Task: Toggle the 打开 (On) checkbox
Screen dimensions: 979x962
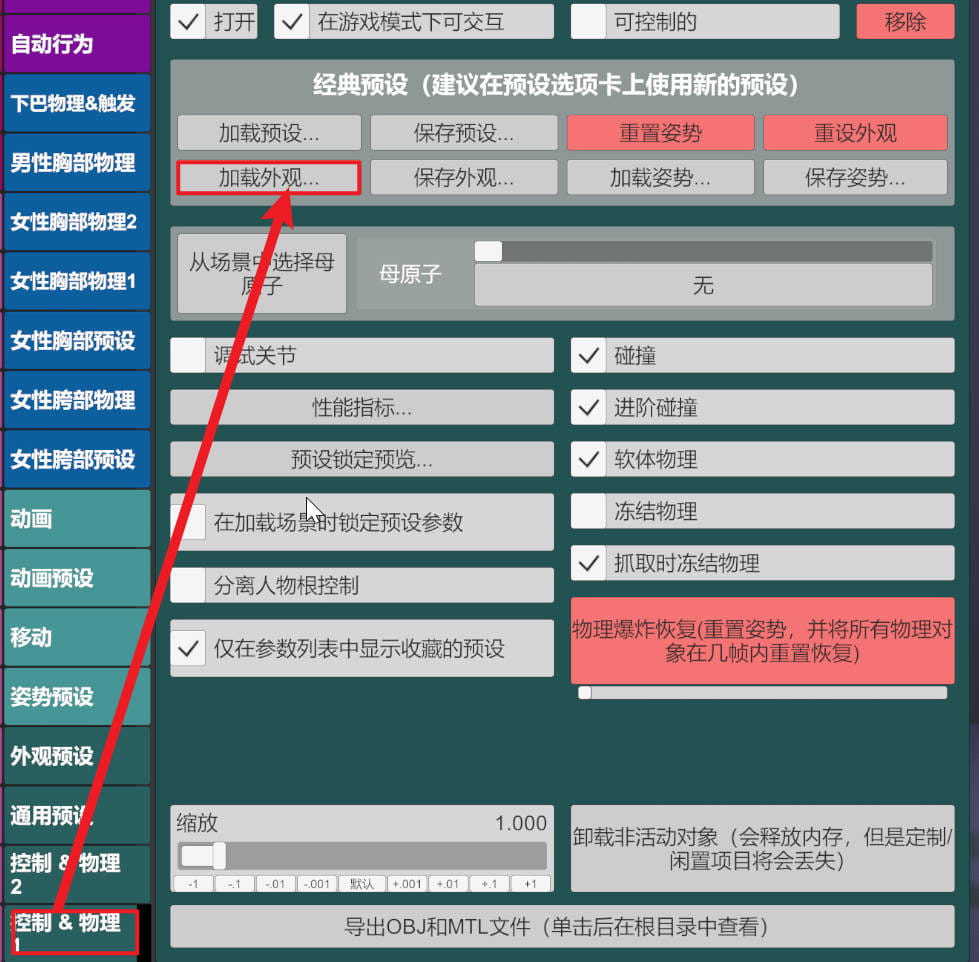Action: 189,22
